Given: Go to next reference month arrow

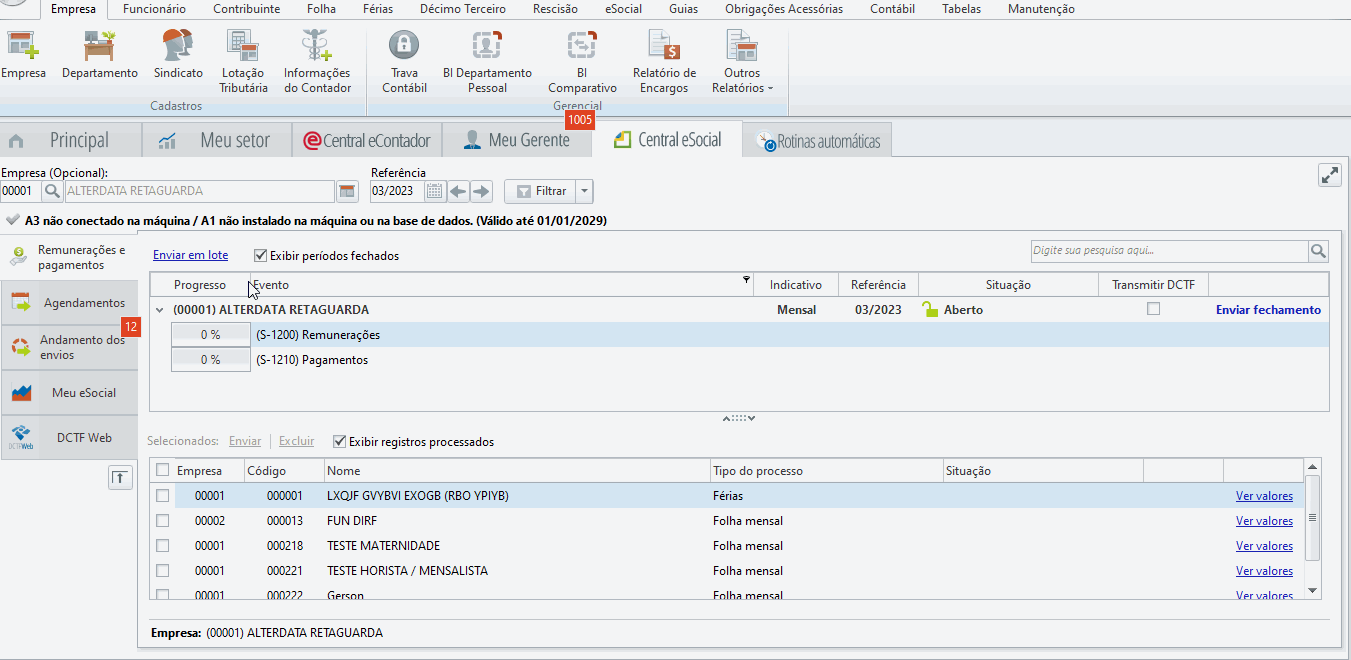Looking at the screenshot, I should [481, 191].
